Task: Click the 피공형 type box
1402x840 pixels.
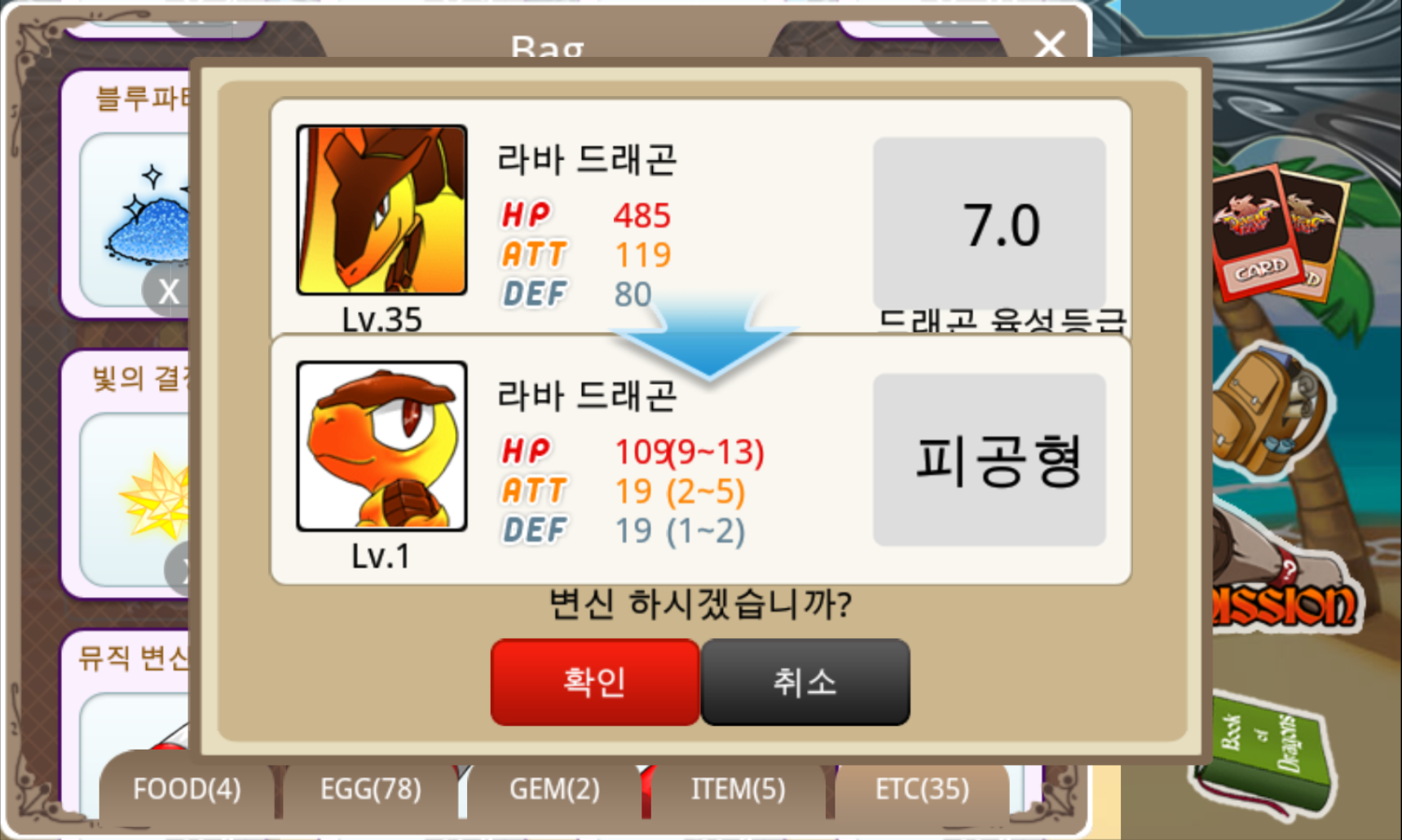Action: [x=990, y=460]
